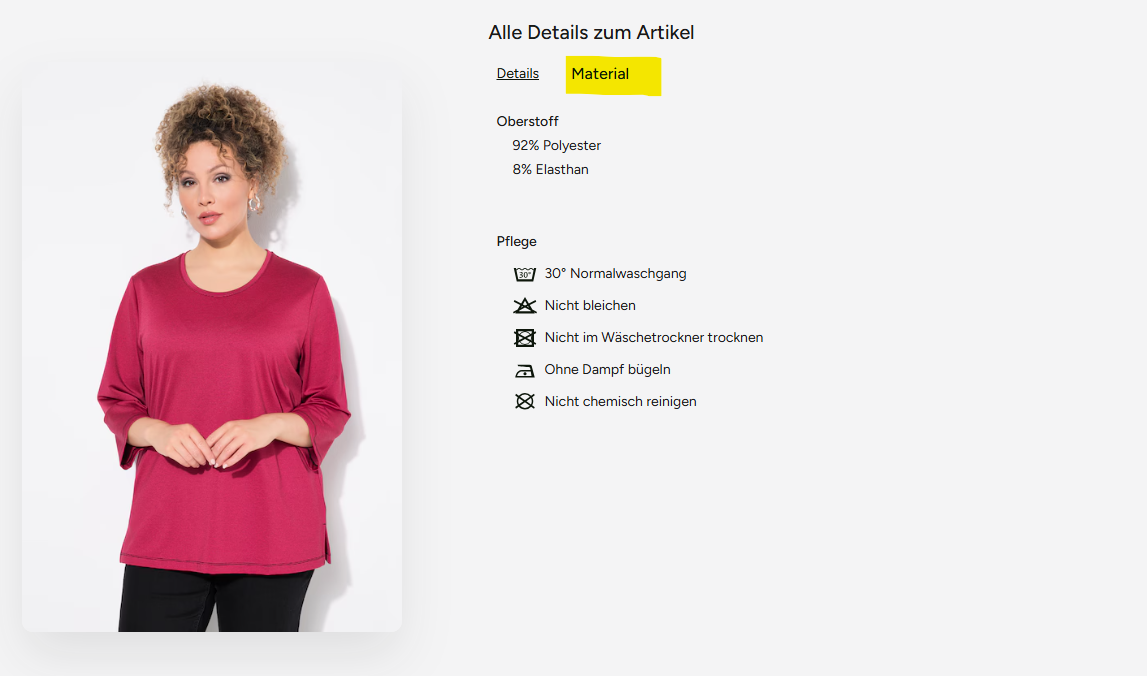The width and height of the screenshot is (1147, 676).
Task: Click the "8% Elasthan" composition line
Action: [x=551, y=170]
